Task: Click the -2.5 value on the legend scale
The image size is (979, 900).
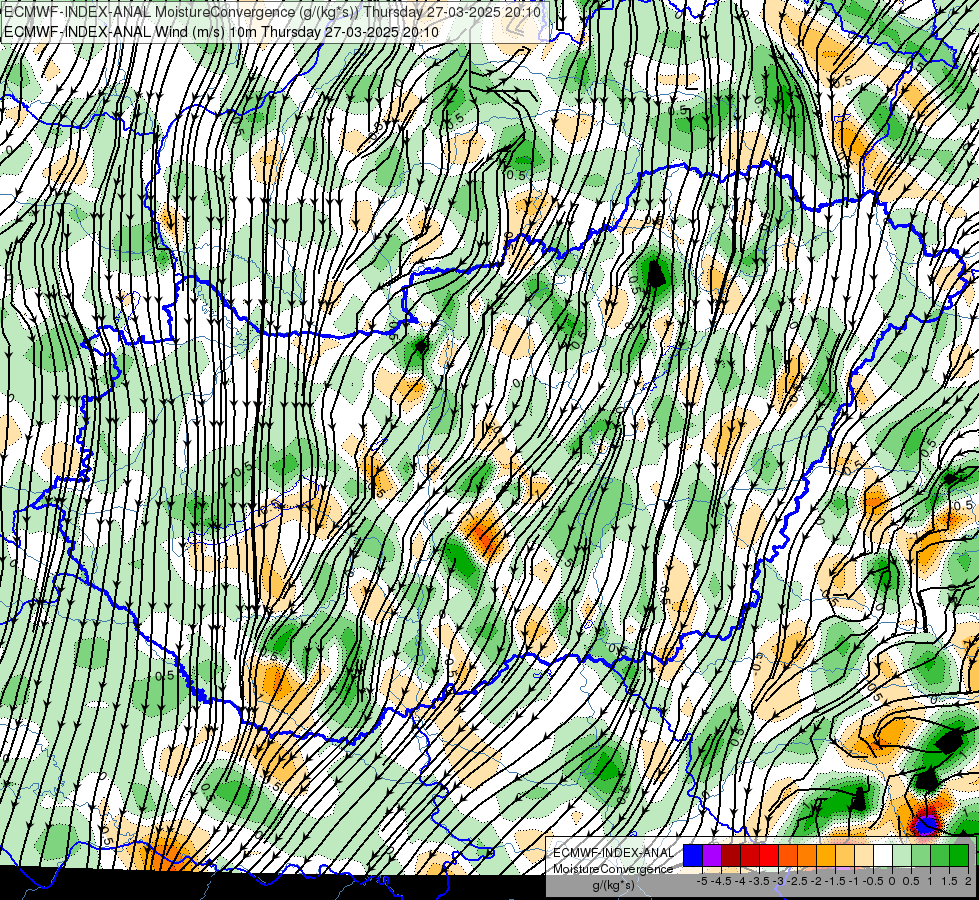Action: [798, 881]
